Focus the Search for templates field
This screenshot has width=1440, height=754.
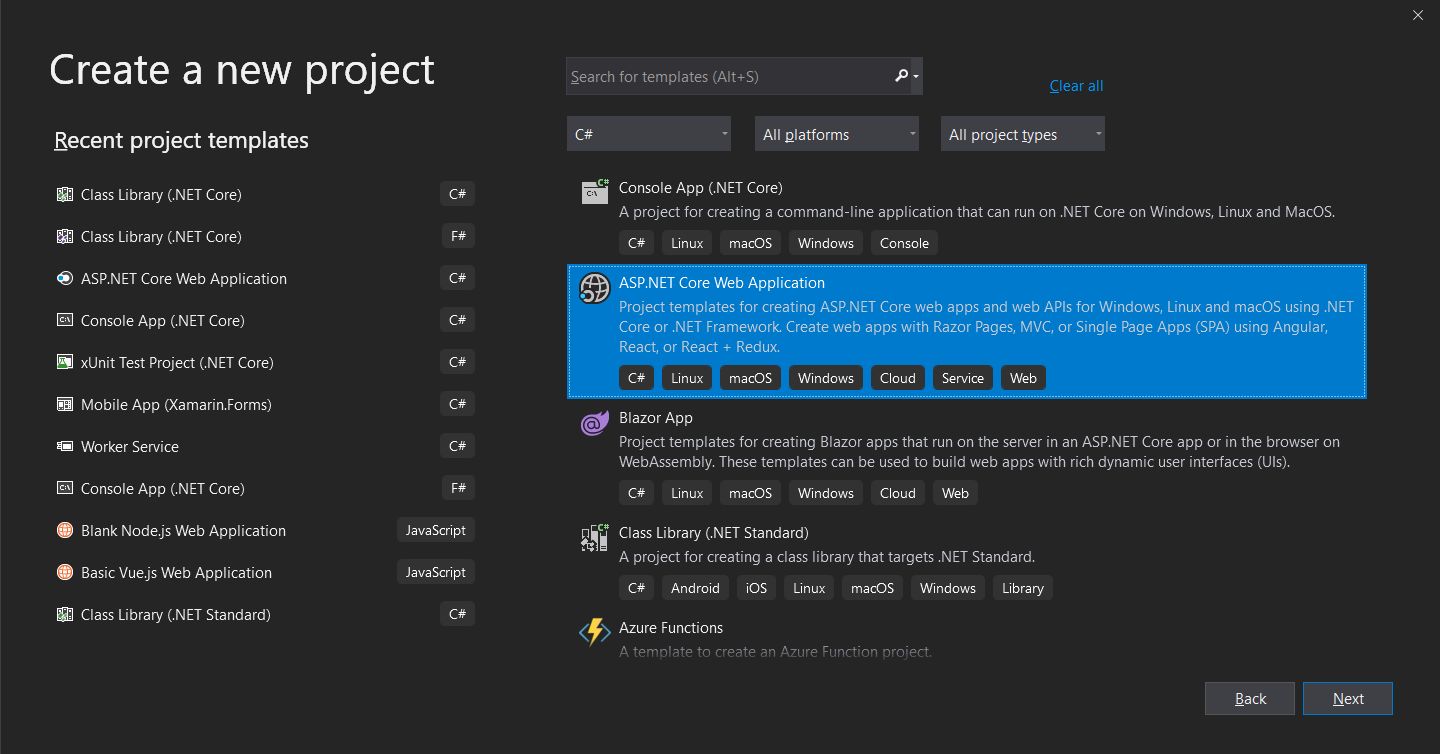tap(728, 77)
